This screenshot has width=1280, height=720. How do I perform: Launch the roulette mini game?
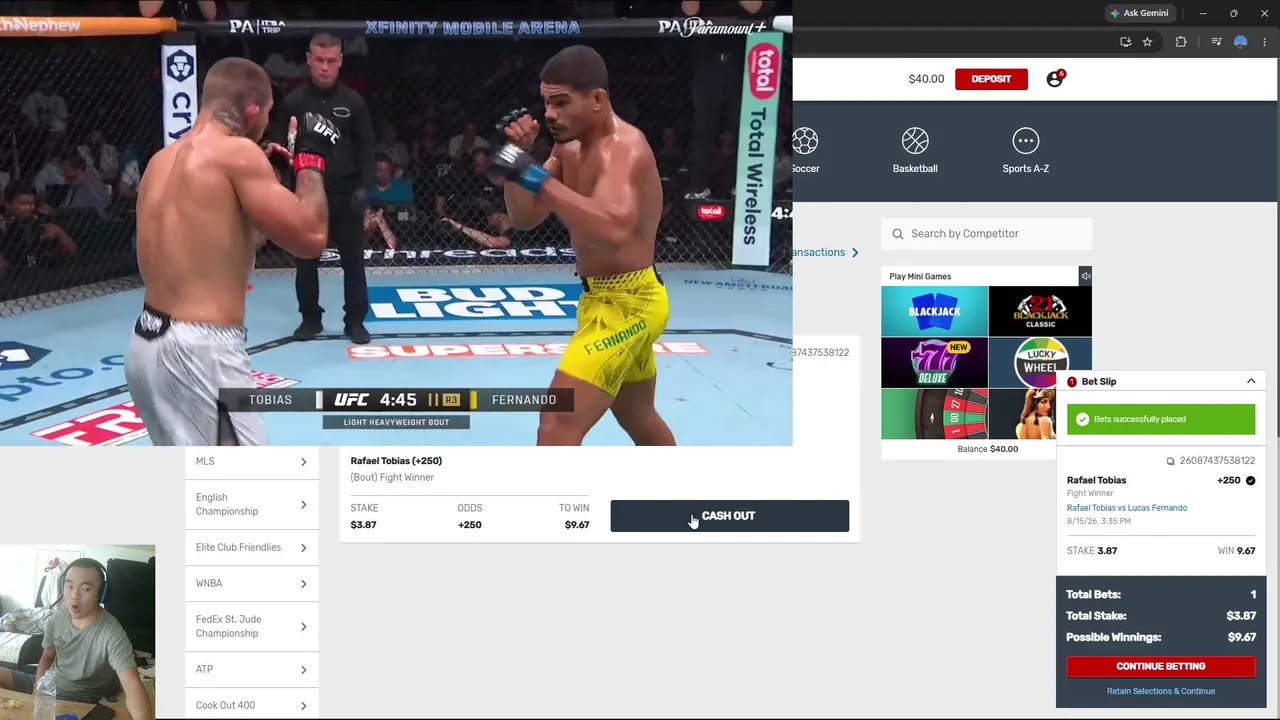[934, 414]
